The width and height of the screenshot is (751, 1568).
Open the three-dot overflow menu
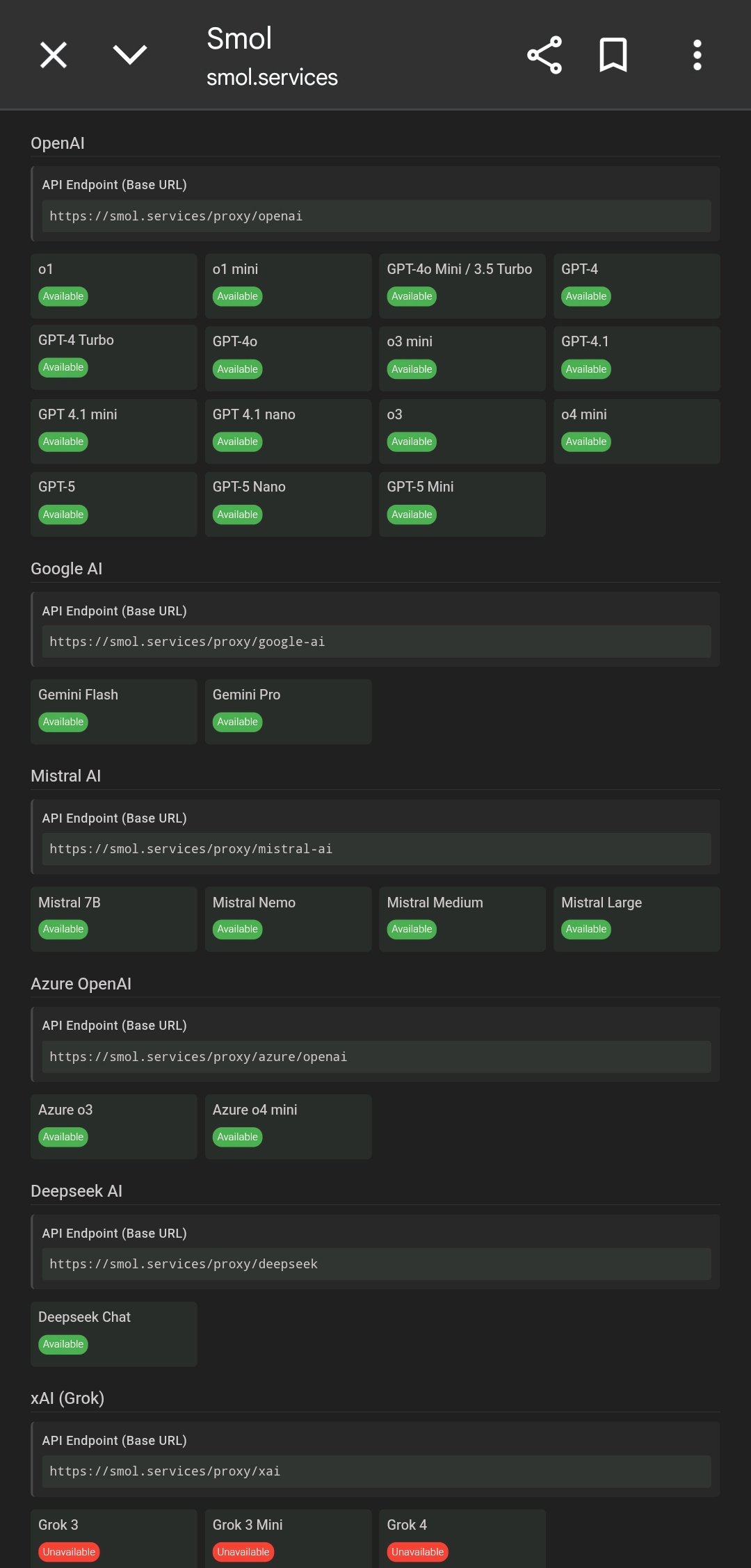[x=697, y=55]
